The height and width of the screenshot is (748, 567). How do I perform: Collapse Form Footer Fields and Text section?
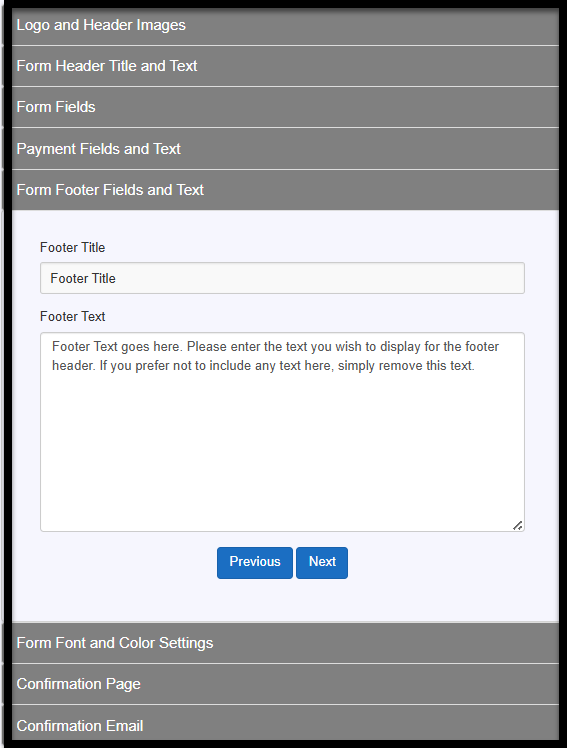pyautogui.click(x=285, y=190)
